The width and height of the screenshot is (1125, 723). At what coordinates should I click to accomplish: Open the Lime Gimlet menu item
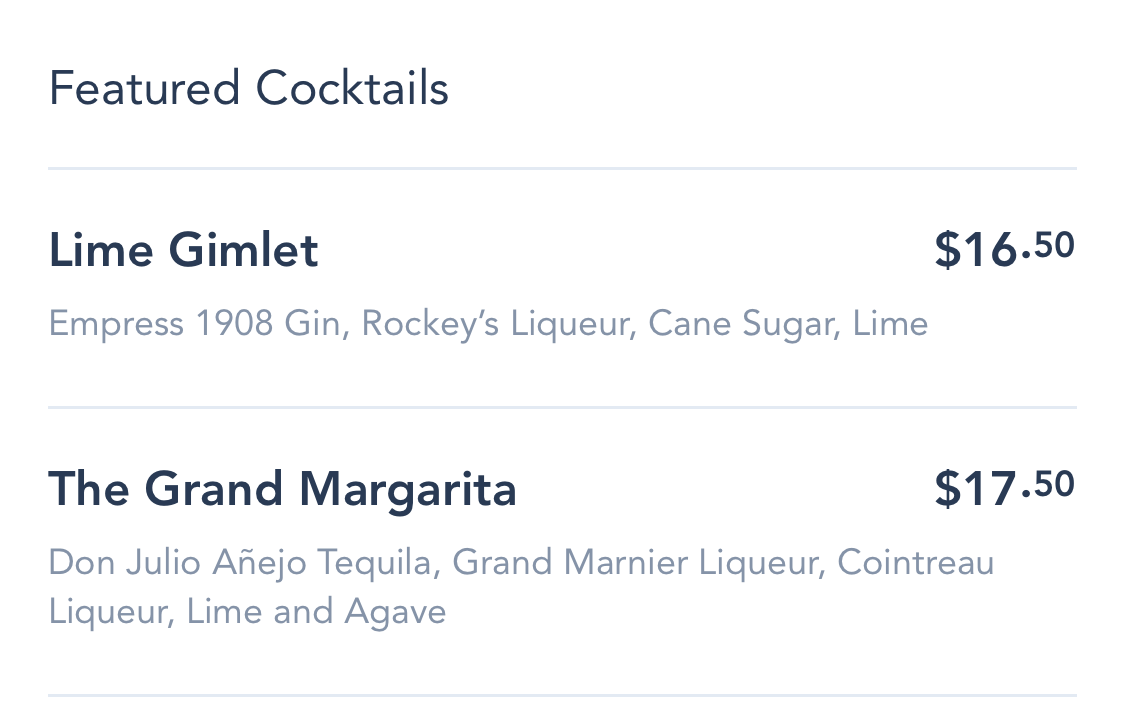pyautogui.click(x=184, y=250)
